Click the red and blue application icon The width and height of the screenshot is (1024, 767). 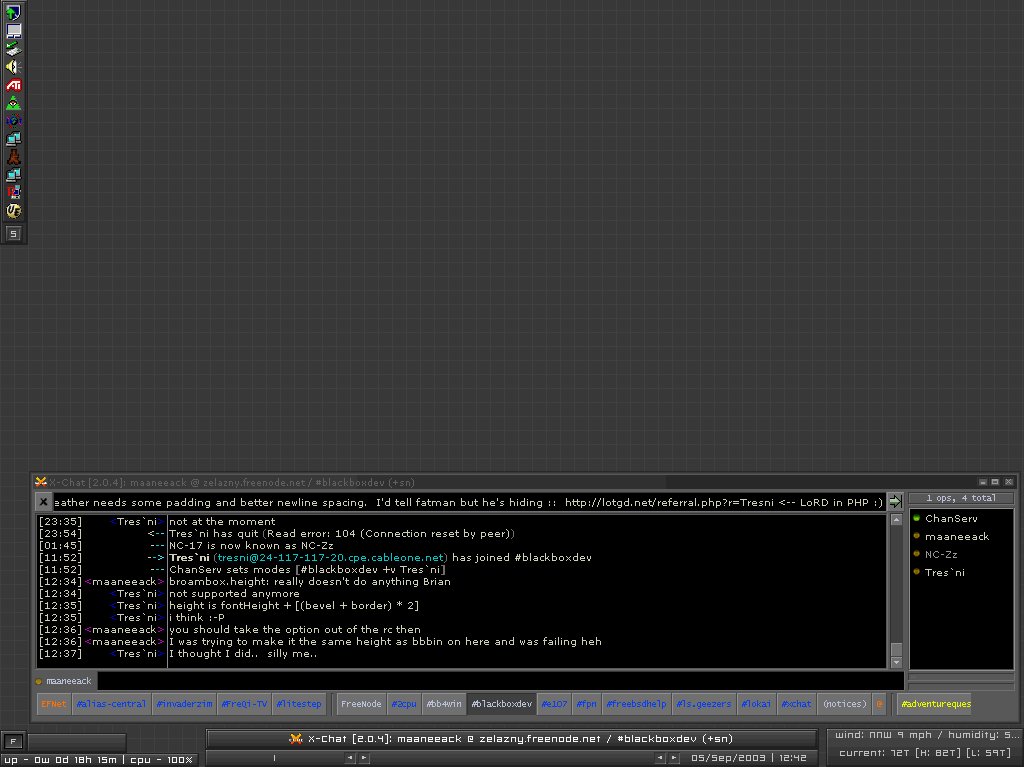coord(13,192)
